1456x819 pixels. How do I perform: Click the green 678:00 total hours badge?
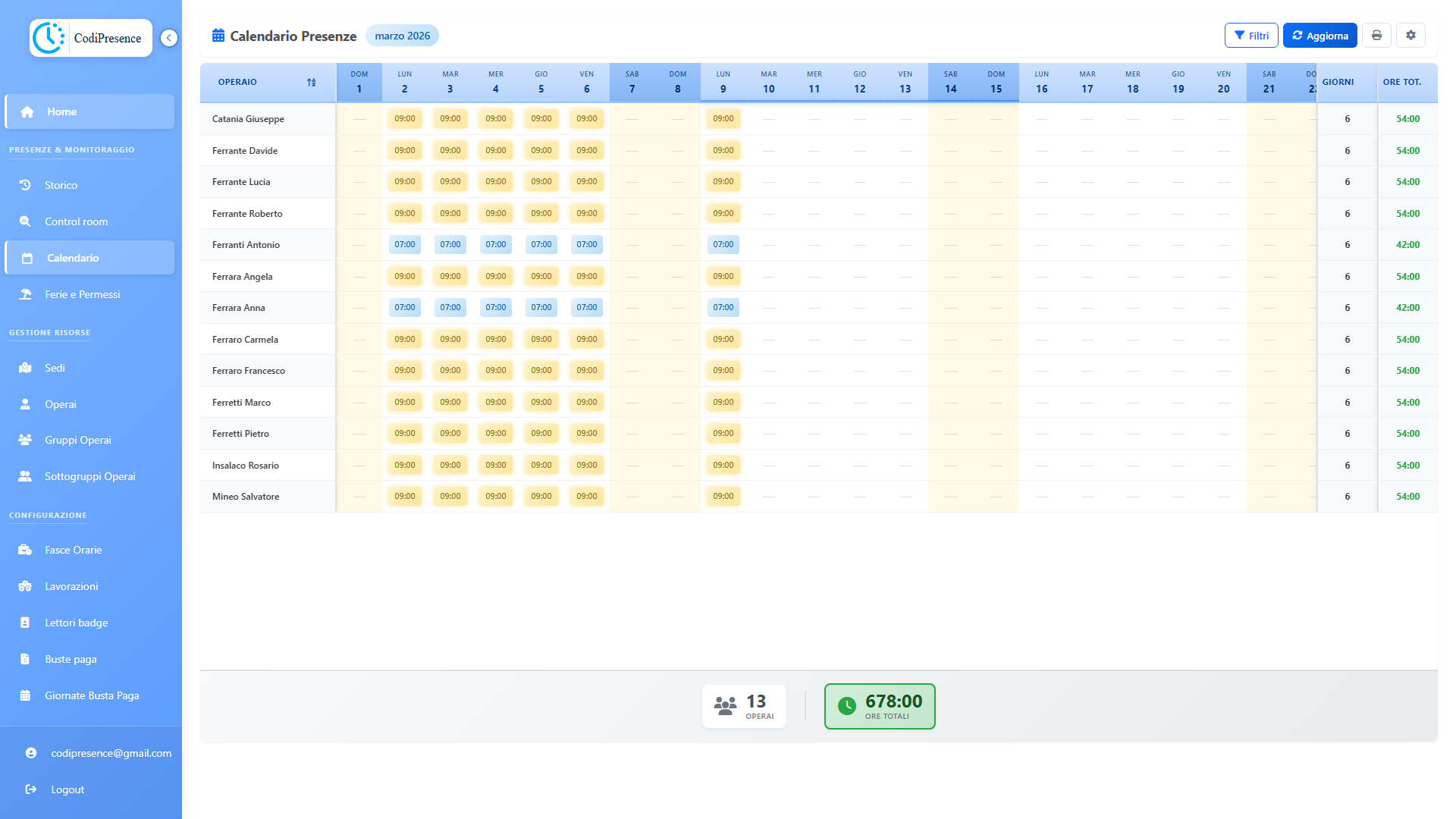click(879, 706)
